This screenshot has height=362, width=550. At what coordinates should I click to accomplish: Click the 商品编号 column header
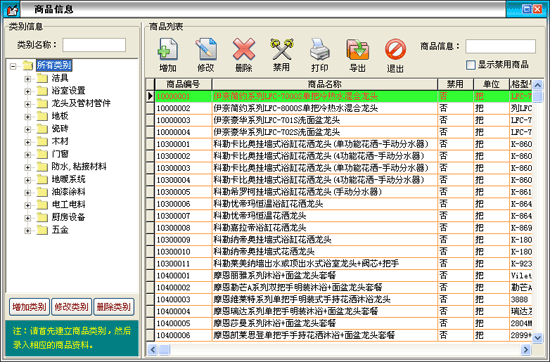coord(183,84)
